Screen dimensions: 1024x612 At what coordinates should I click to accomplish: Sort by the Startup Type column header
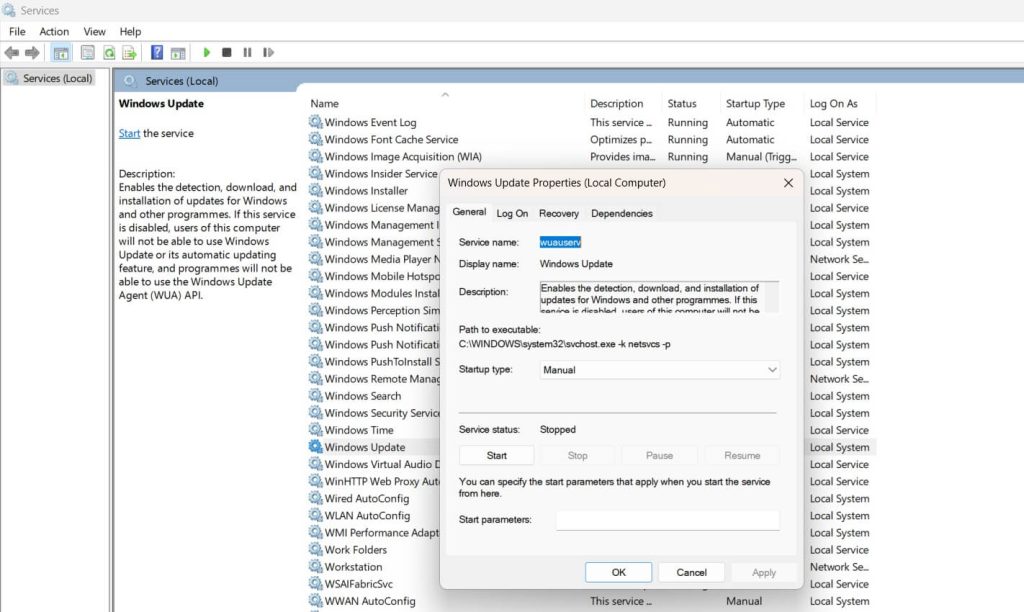coord(756,103)
